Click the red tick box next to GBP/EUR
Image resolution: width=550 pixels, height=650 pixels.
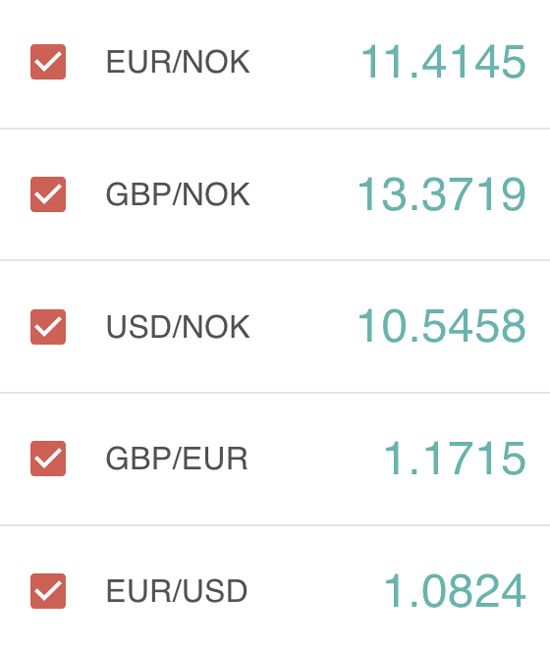pos(48,458)
